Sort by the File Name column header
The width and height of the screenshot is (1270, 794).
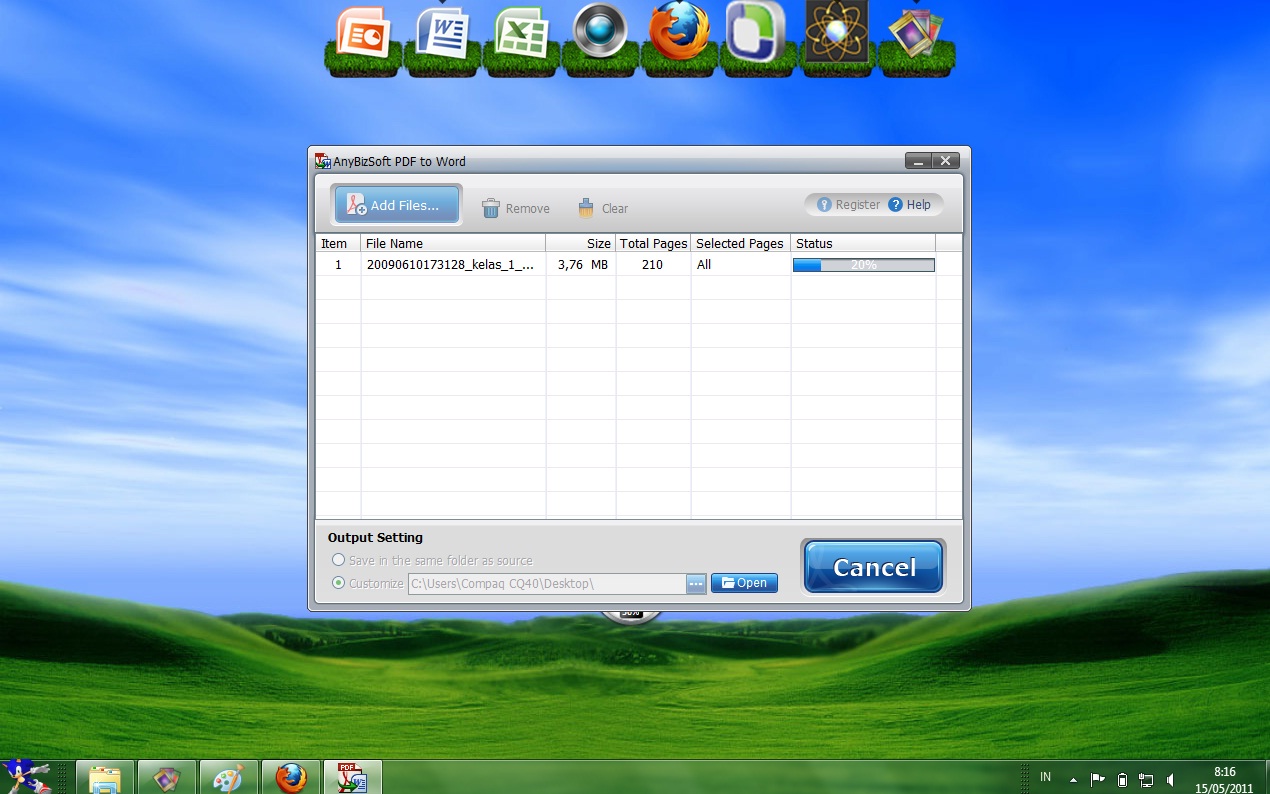[453, 243]
